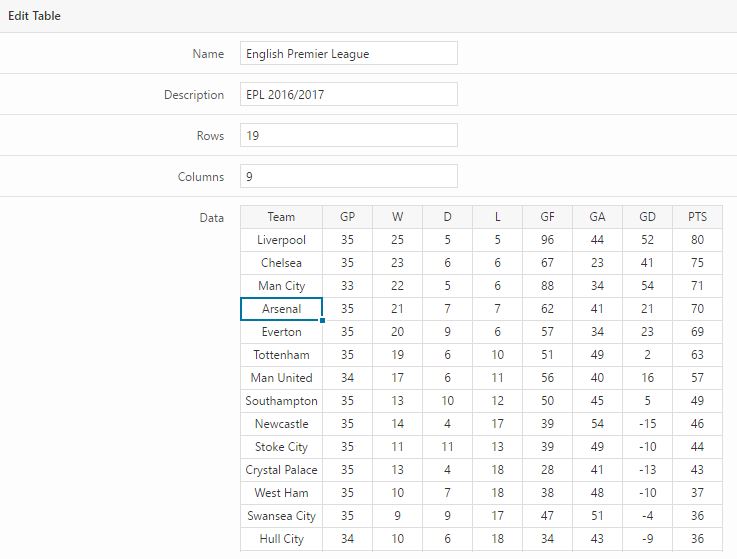Click the Hull City team cell

281,539
